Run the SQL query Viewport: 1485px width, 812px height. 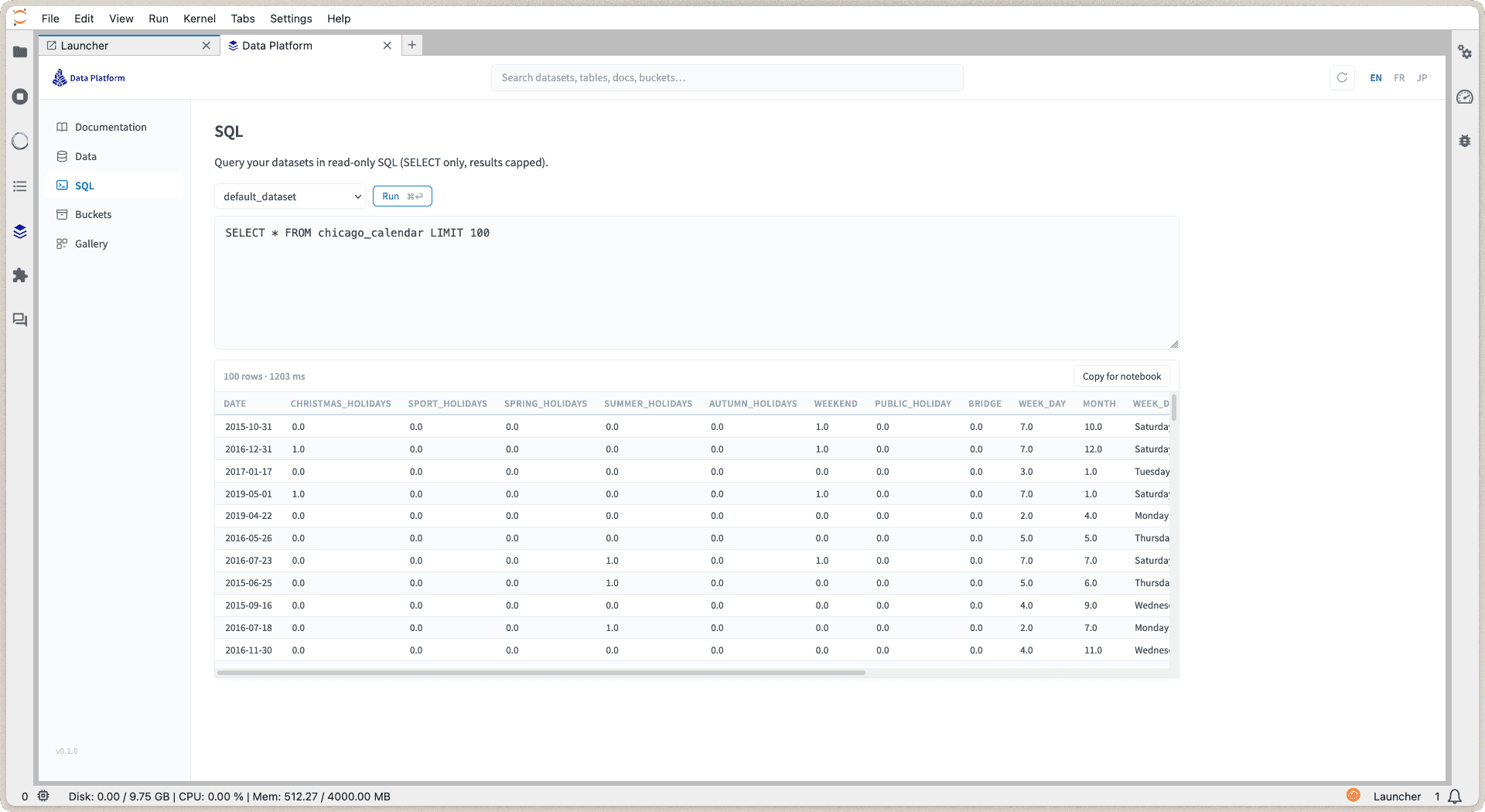point(402,196)
